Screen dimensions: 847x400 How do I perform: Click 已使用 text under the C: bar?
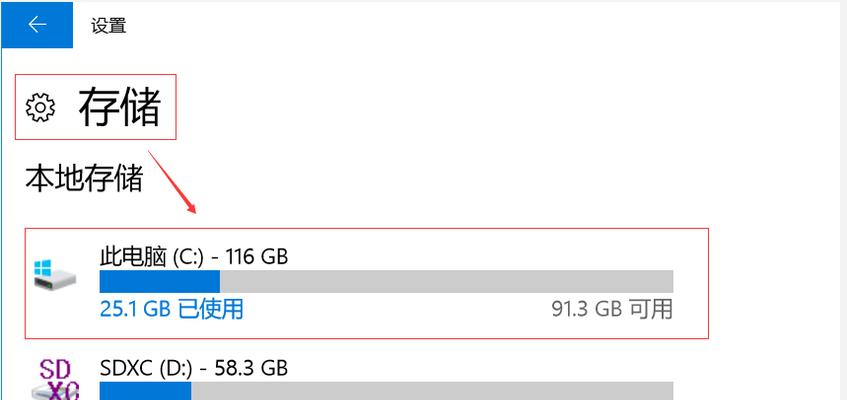(211, 309)
